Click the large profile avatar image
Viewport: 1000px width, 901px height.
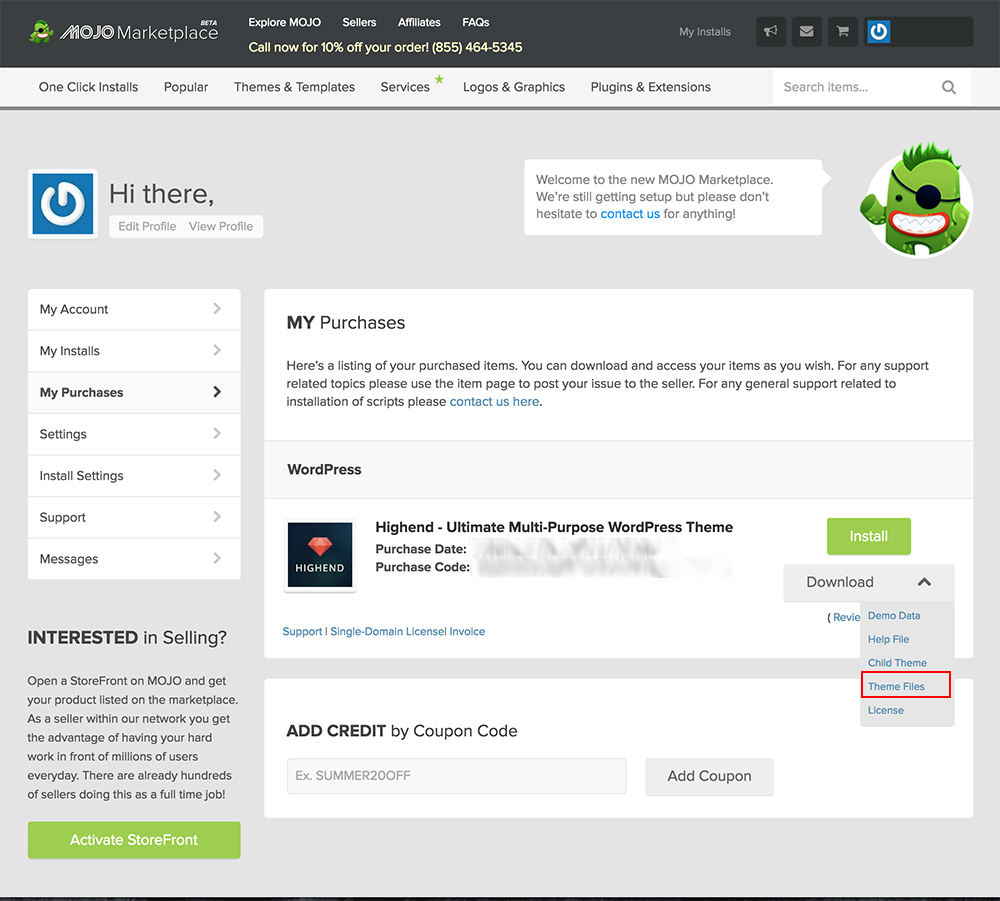(x=62, y=204)
